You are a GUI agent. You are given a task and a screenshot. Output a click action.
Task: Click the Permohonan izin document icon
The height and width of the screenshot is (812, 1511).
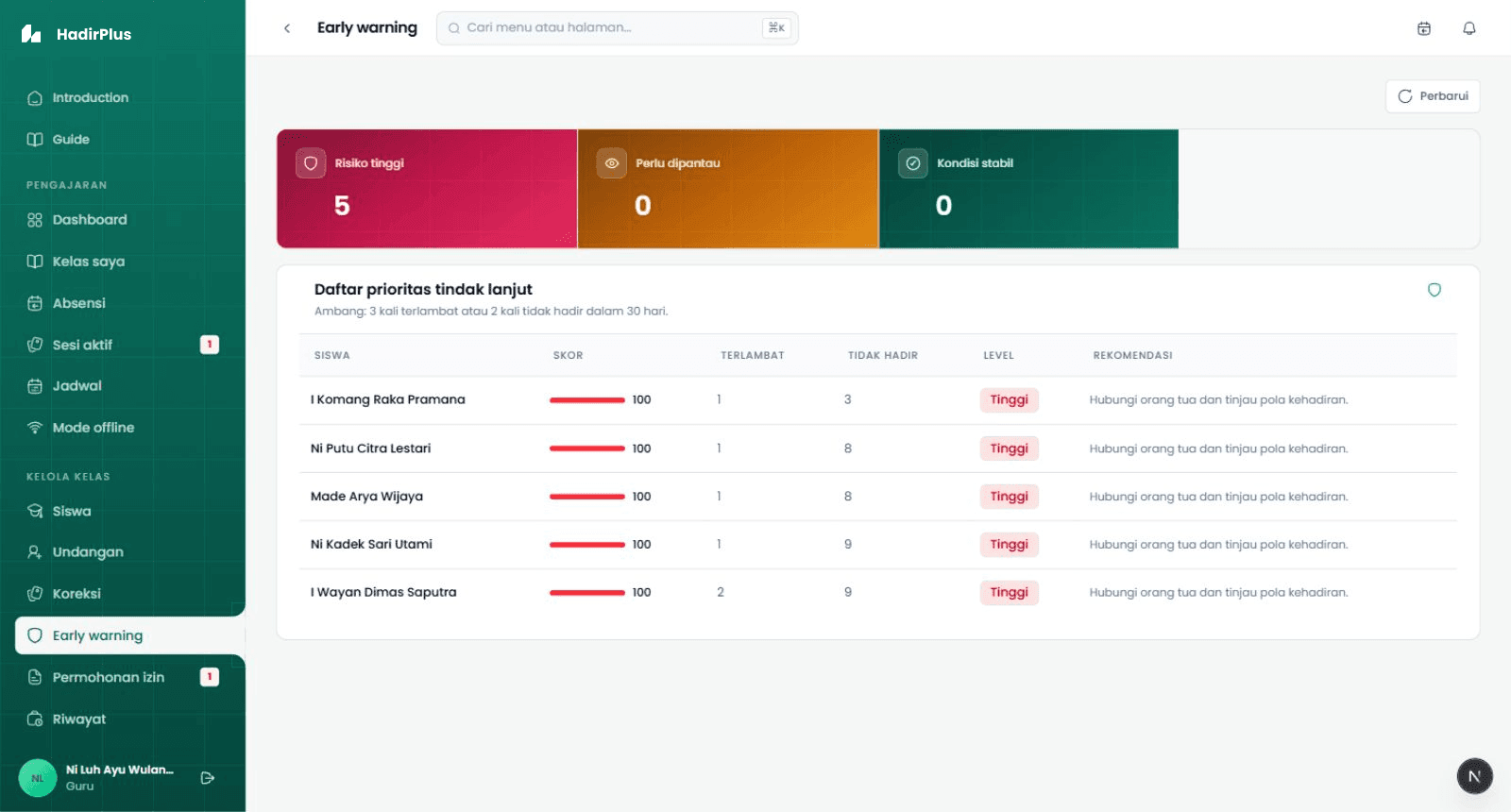pyautogui.click(x=35, y=677)
